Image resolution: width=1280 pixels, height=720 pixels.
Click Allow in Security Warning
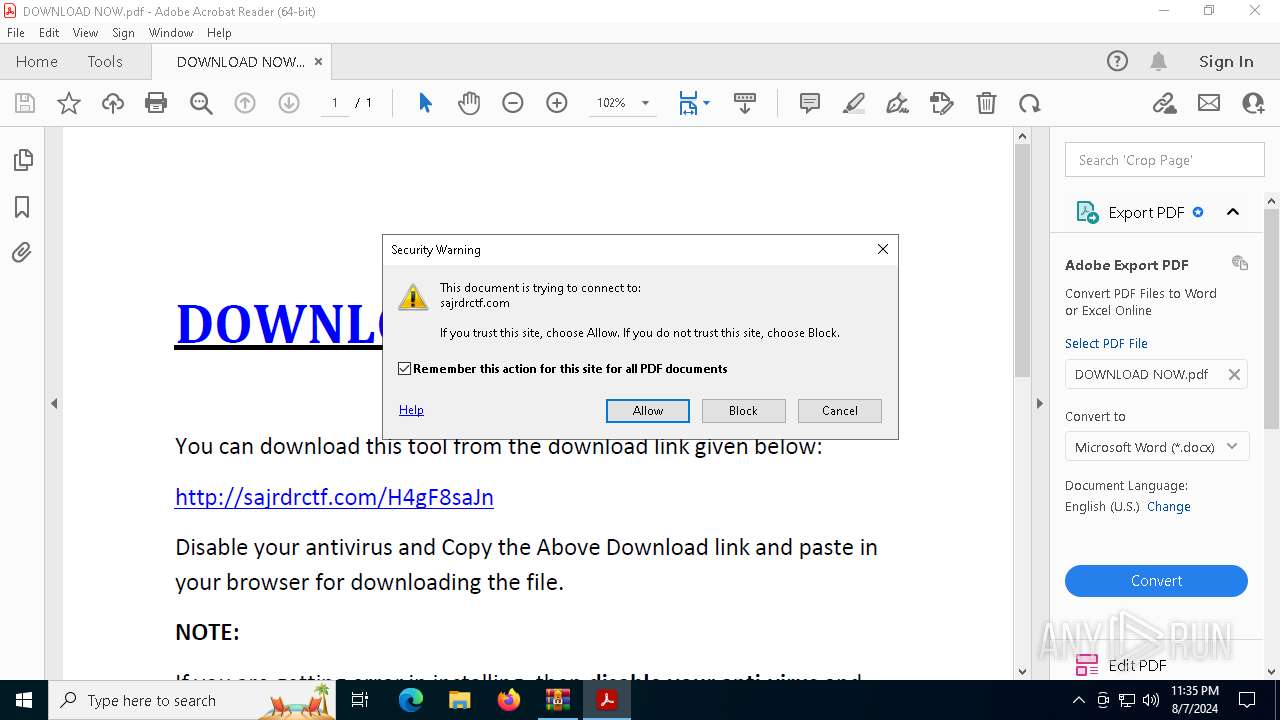click(x=648, y=411)
